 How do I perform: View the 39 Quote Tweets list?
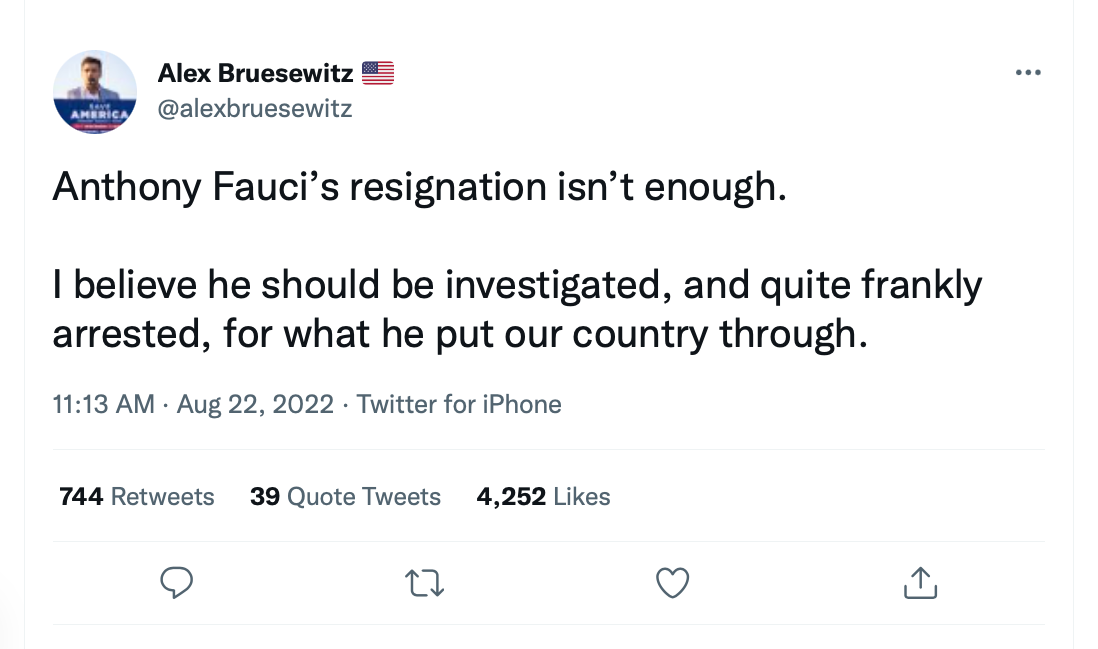[x=345, y=496]
